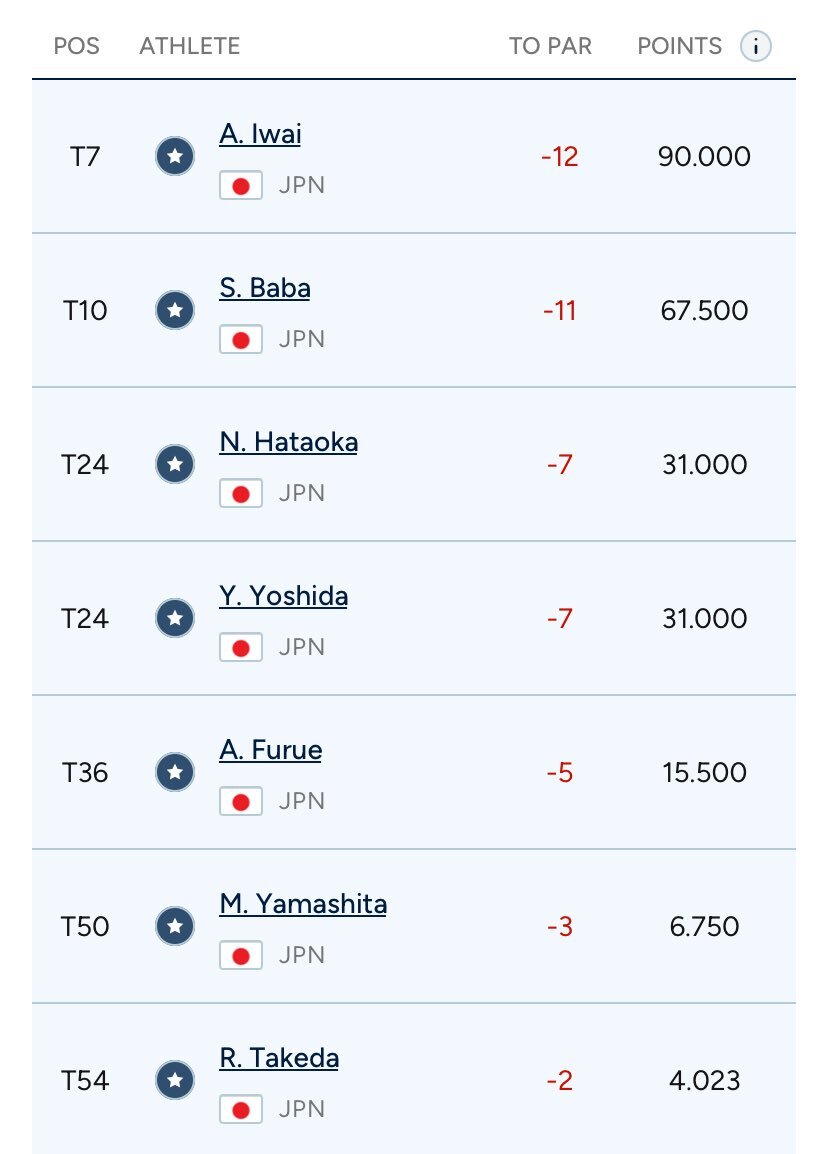This screenshot has height=1154, width=828.
Task: Open A. Furue athlete link
Action: point(271,750)
